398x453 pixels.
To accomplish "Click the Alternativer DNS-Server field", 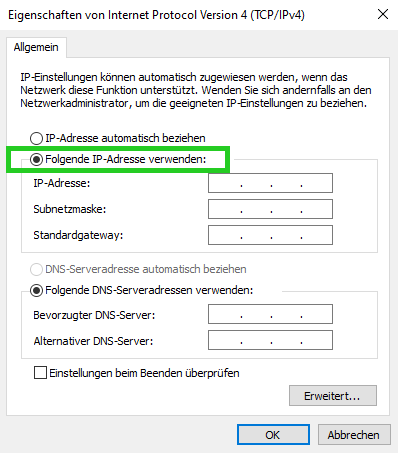I will [270, 340].
